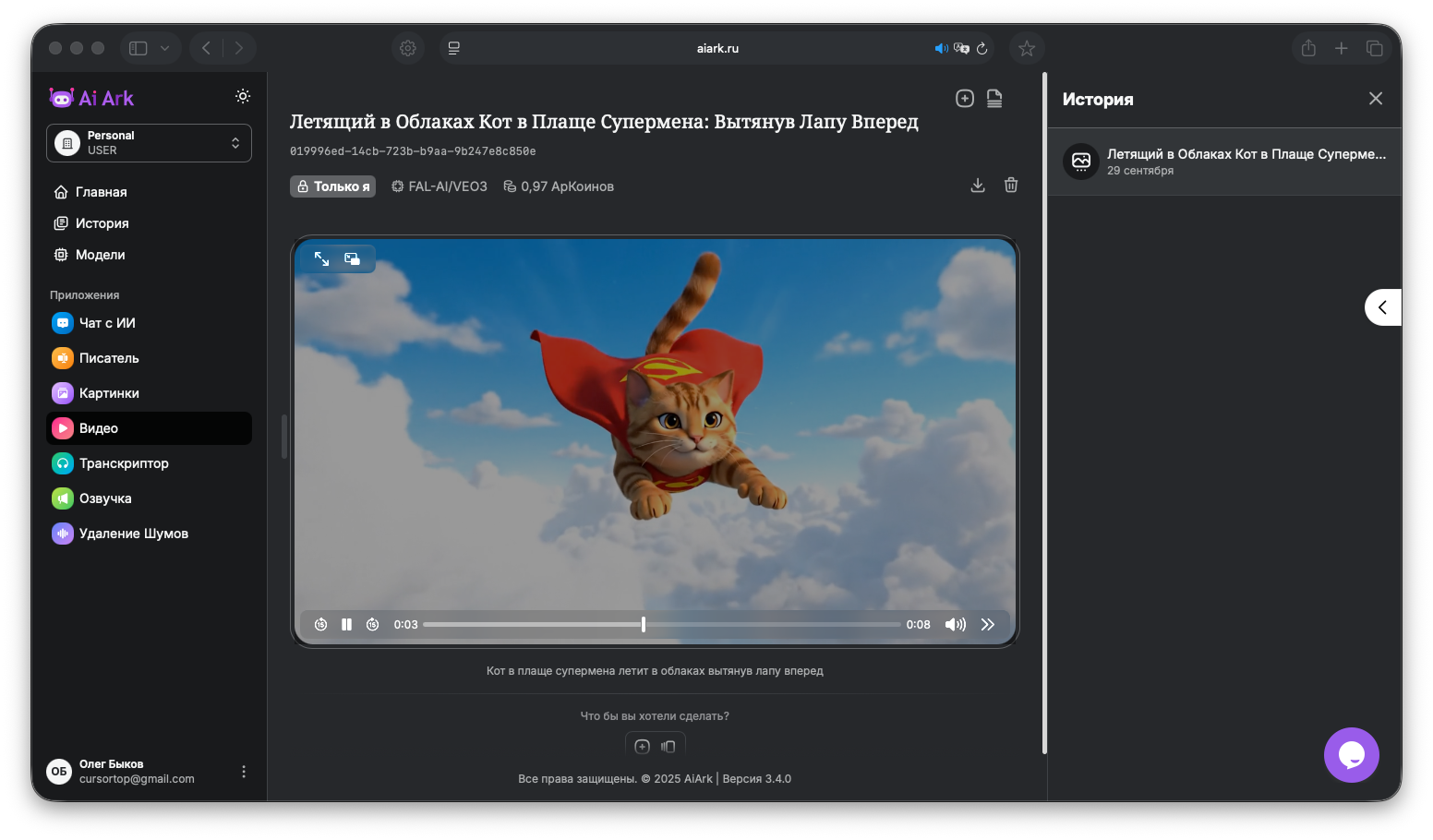The width and height of the screenshot is (1433, 840).
Task: Delete the video with the trash icon
Action: coord(1011,186)
